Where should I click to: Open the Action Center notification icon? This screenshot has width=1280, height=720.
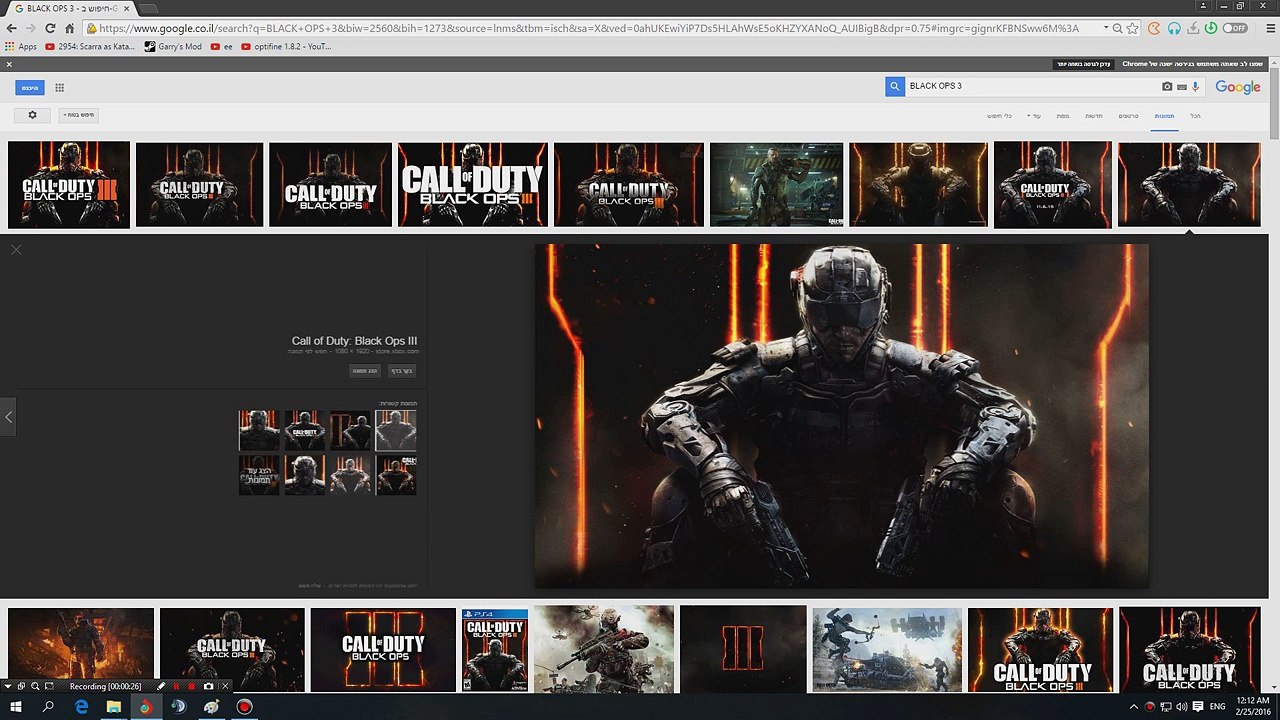(x=1197, y=707)
